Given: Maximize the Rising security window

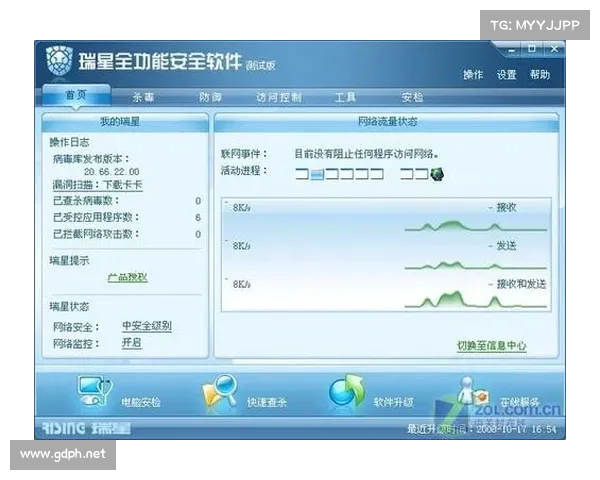Looking at the screenshot, I should [x=532, y=49].
